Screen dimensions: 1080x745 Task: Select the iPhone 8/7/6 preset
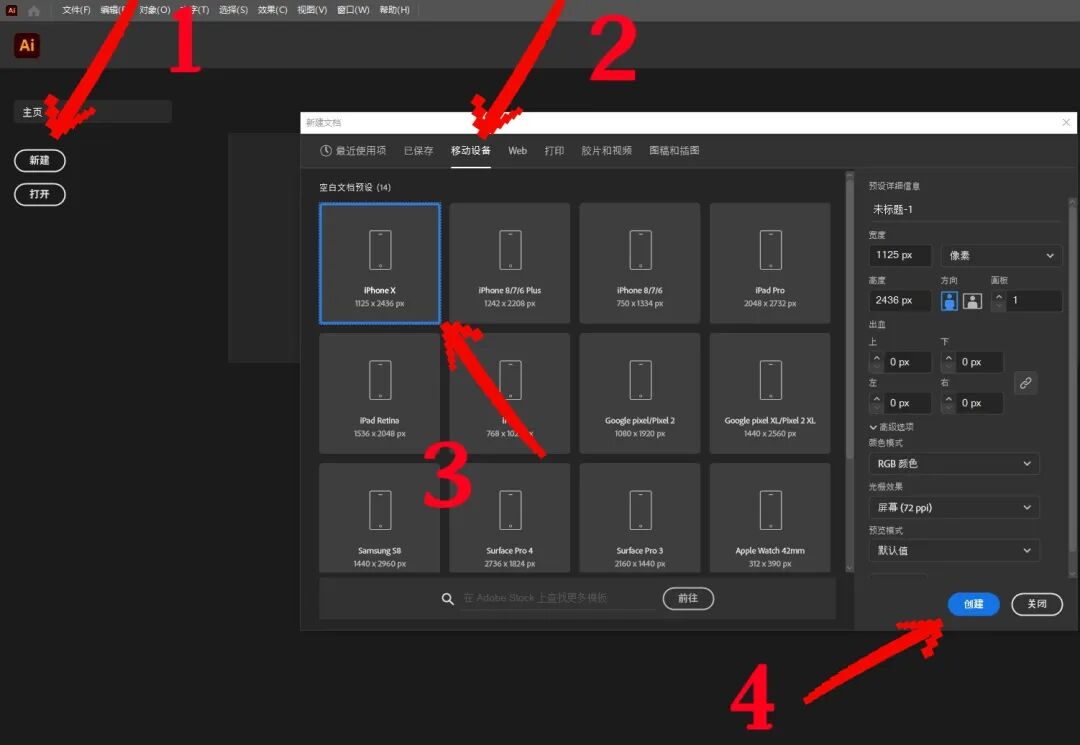pos(640,263)
